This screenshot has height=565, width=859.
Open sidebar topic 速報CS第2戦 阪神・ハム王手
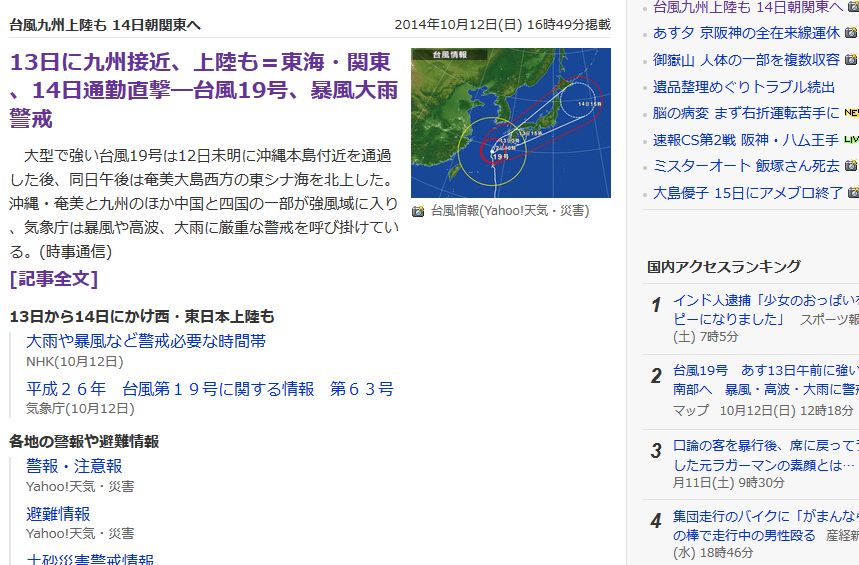(746, 140)
